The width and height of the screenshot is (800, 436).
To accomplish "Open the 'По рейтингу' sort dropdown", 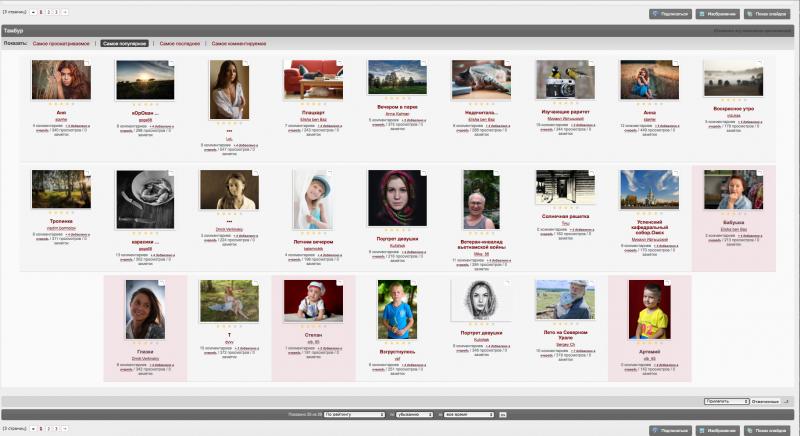I will coord(354,415).
